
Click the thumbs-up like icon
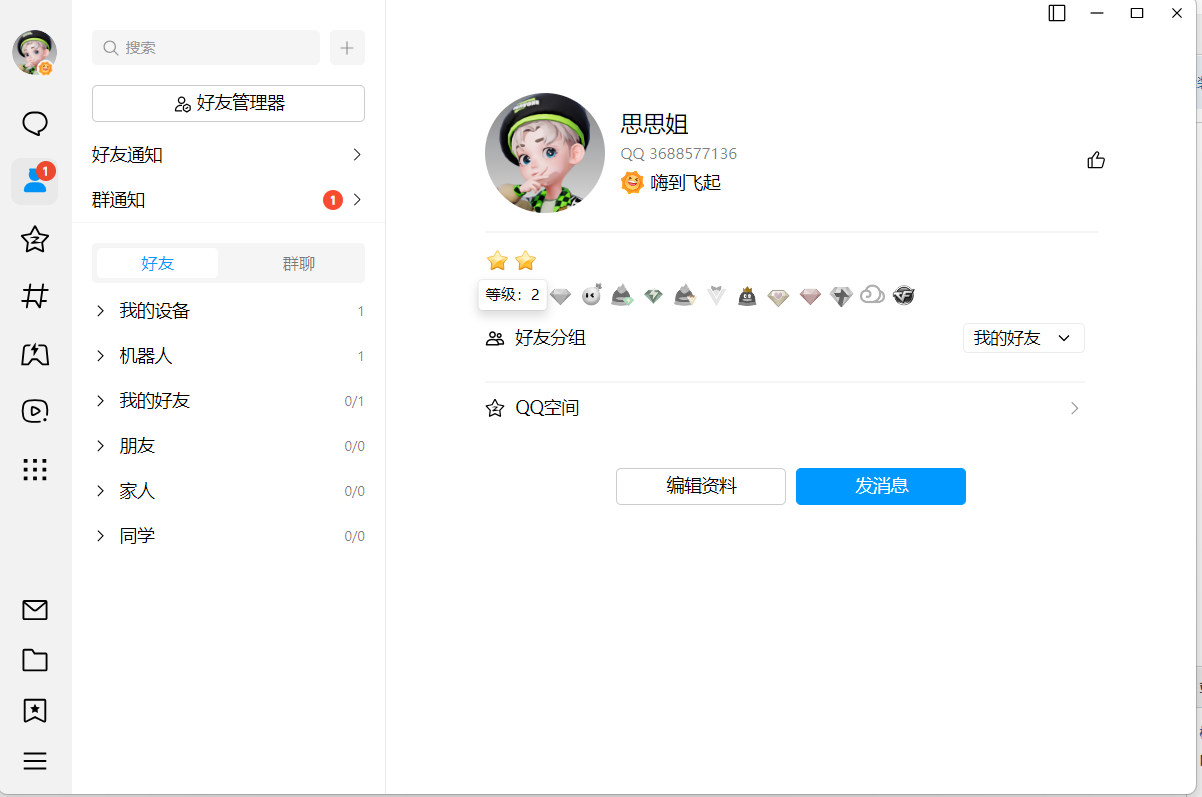coord(1096,160)
